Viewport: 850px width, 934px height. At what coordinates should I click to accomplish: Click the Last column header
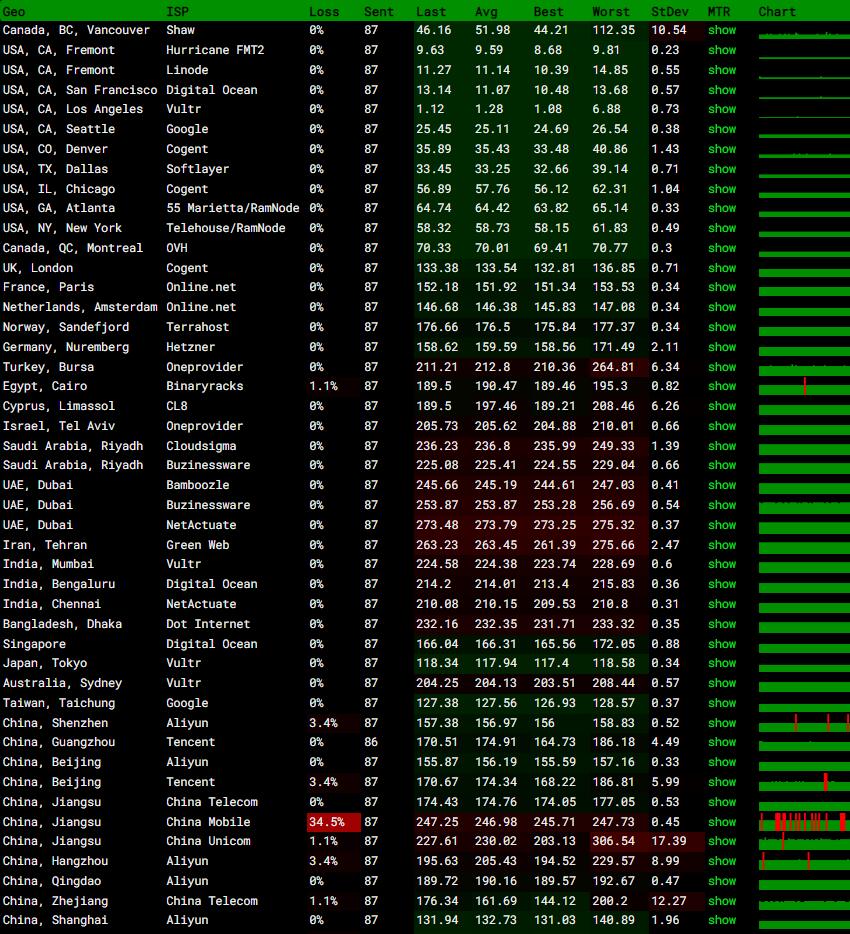click(431, 11)
